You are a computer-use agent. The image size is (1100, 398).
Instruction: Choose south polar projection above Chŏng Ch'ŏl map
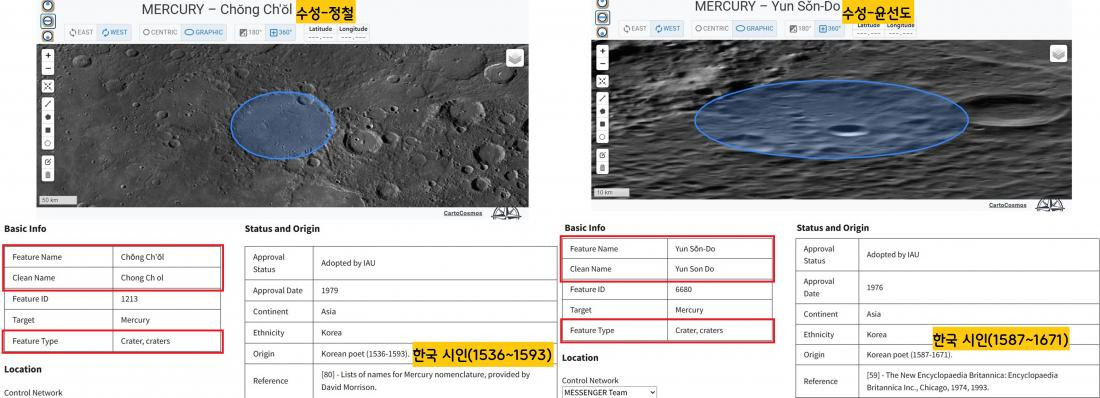48,36
